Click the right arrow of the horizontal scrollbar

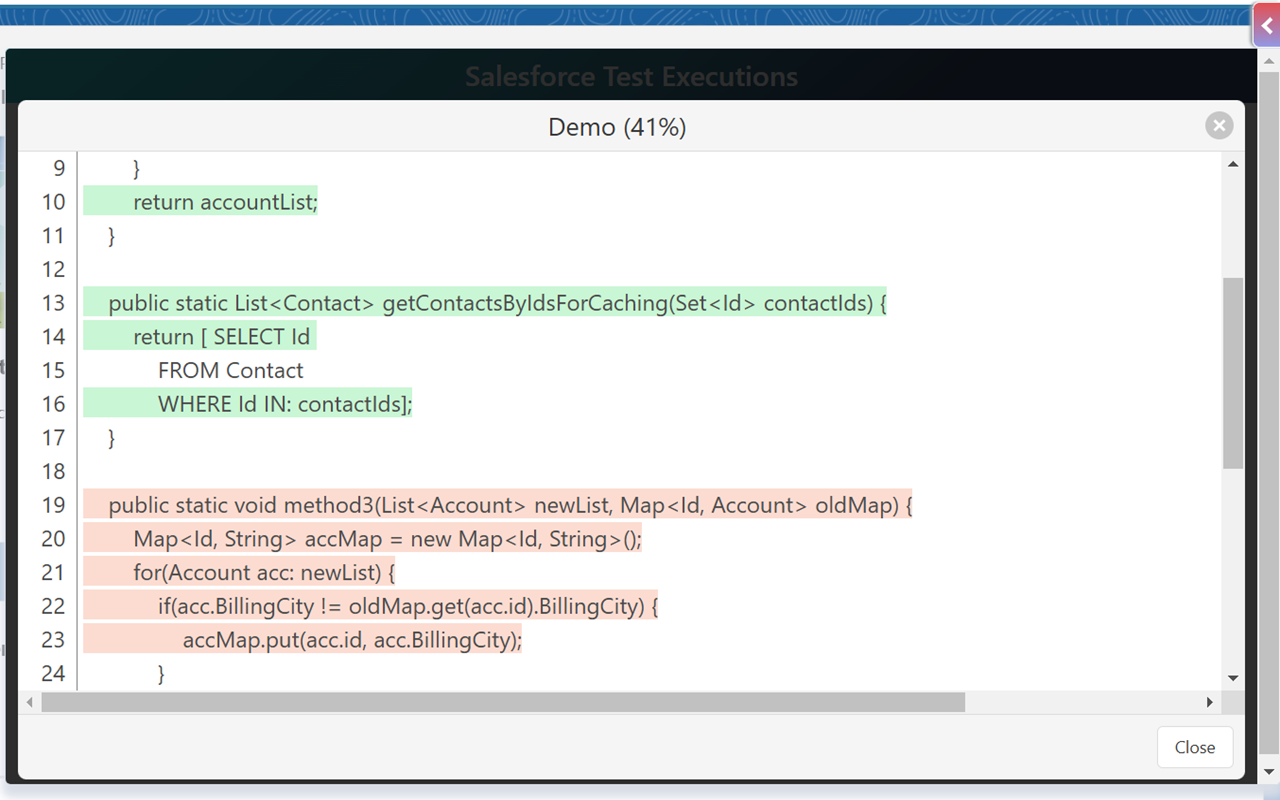(1209, 702)
